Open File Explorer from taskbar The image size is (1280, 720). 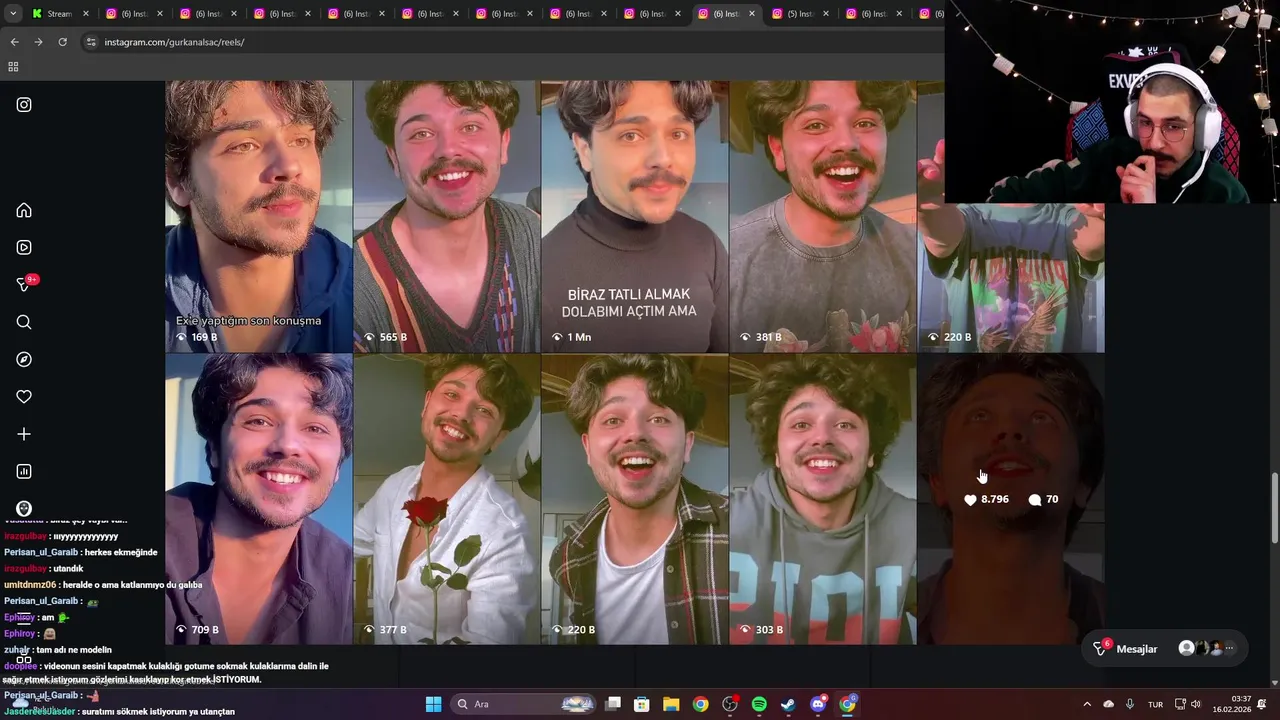tap(671, 704)
